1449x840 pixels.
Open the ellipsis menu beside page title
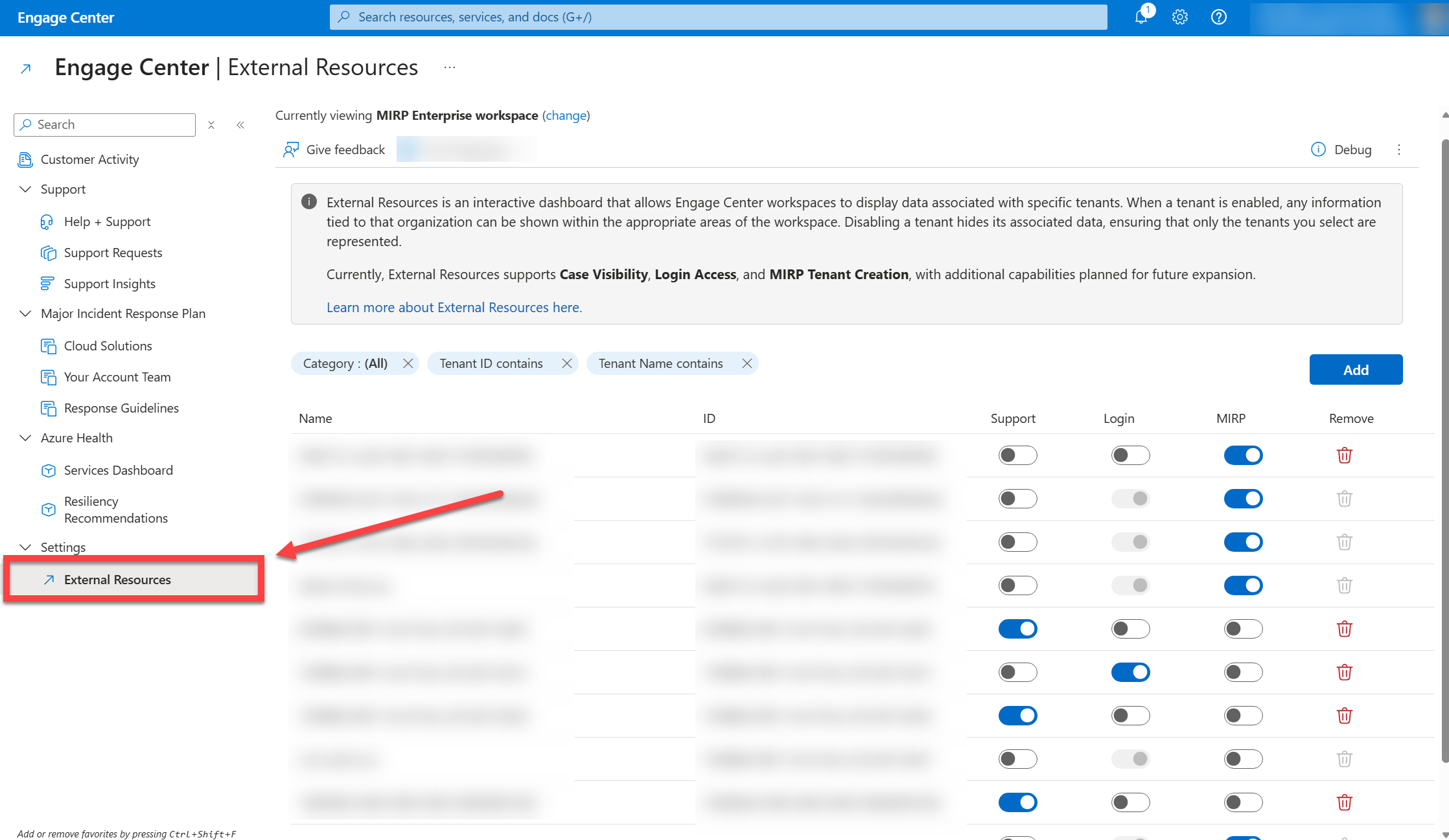pyautogui.click(x=450, y=67)
